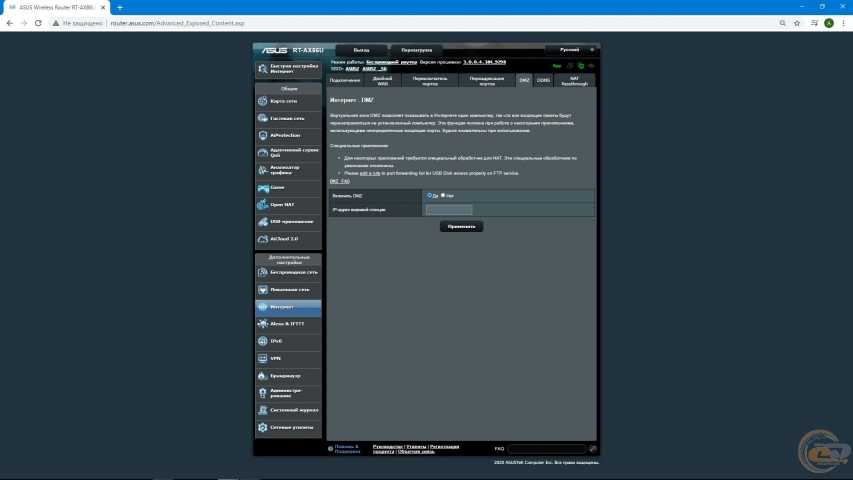Open Firewall (Брандмауэр) settings
The width and height of the screenshot is (853, 480).
tap(288, 376)
